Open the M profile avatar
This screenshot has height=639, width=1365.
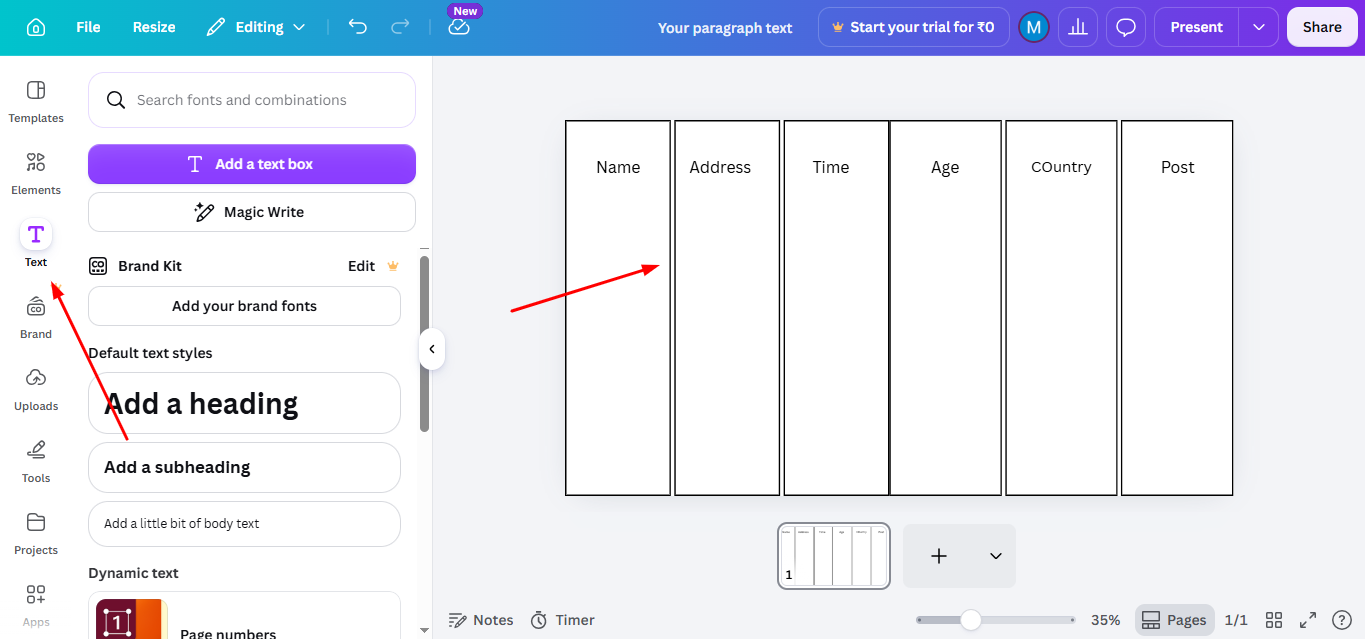[x=1033, y=27]
